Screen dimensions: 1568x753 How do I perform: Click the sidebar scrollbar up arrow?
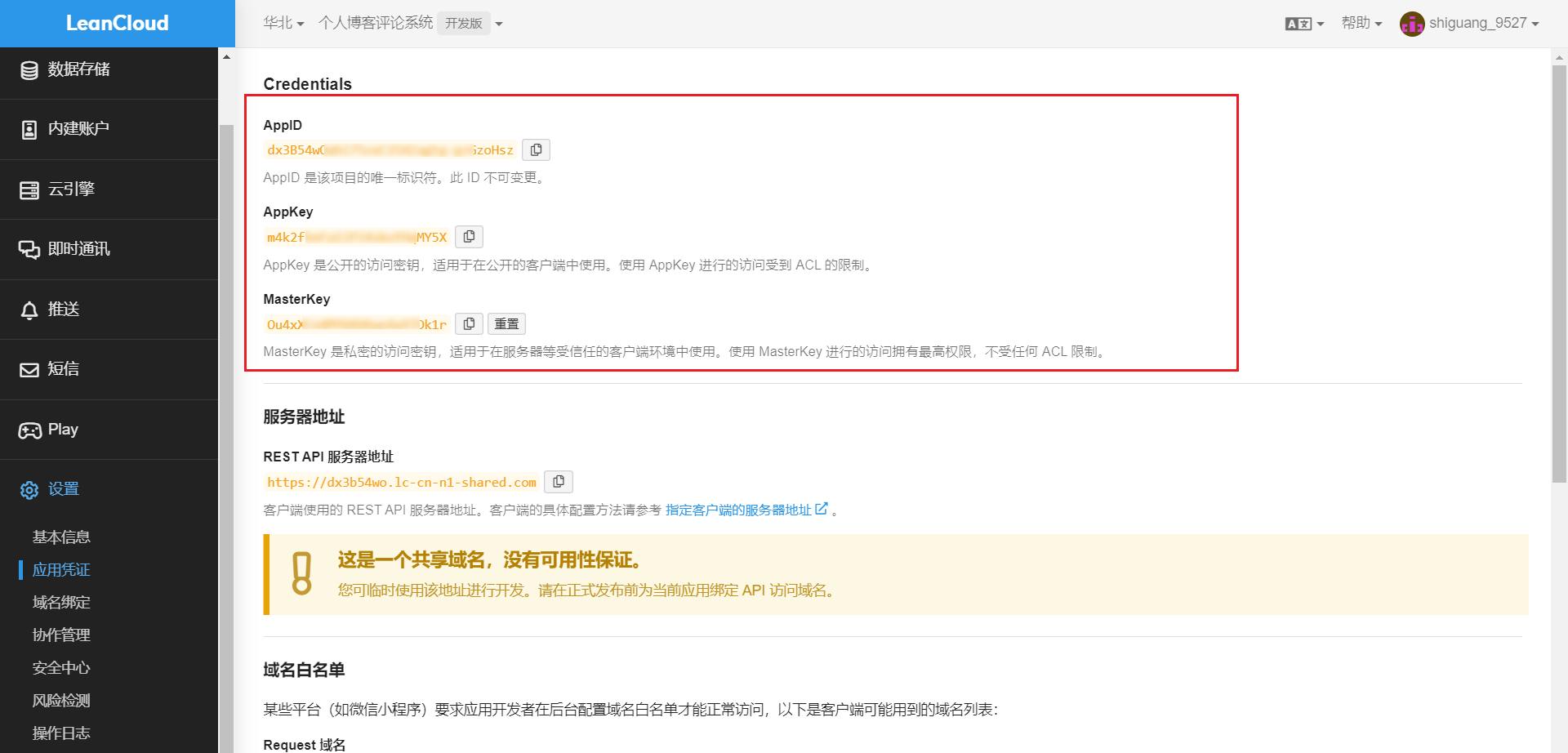[x=226, y=57]
